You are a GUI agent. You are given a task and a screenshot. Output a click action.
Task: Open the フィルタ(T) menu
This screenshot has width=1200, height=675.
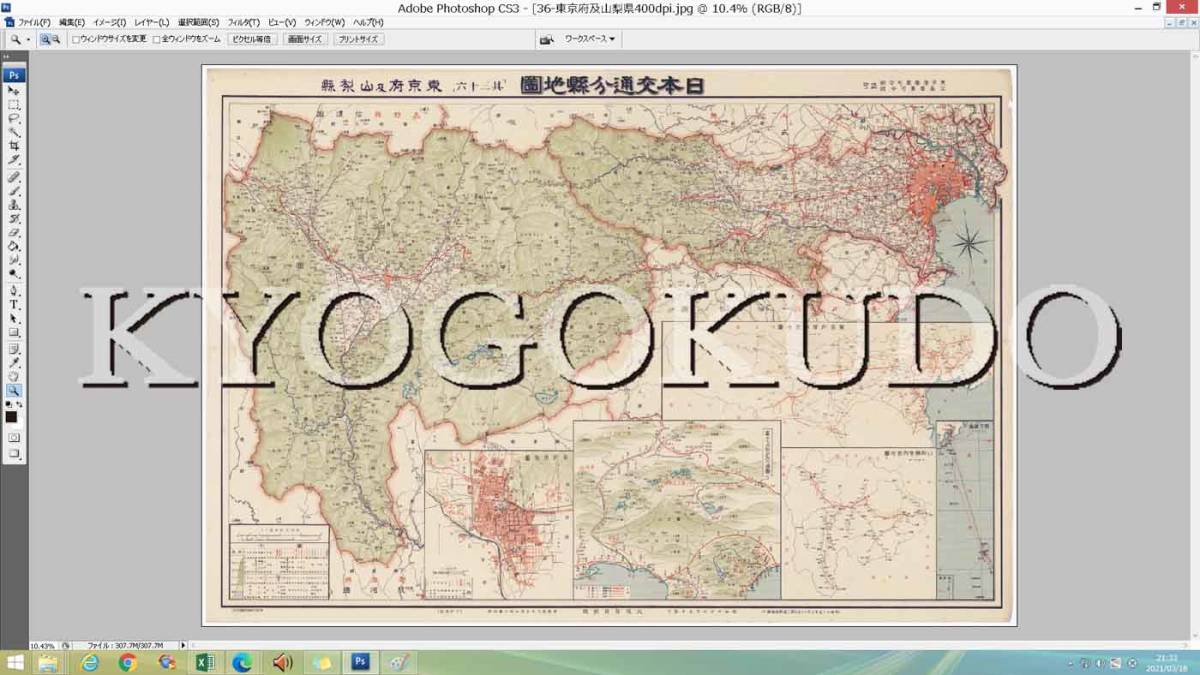tap(244, 22)
